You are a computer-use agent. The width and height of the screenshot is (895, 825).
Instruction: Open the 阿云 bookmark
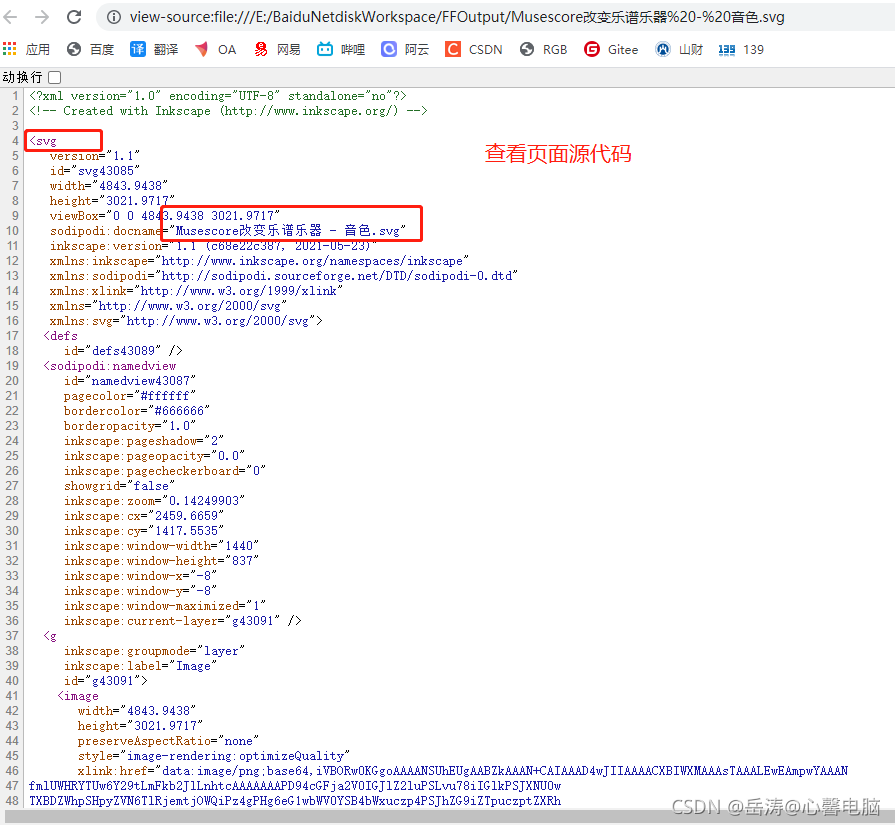coord(405,50)
